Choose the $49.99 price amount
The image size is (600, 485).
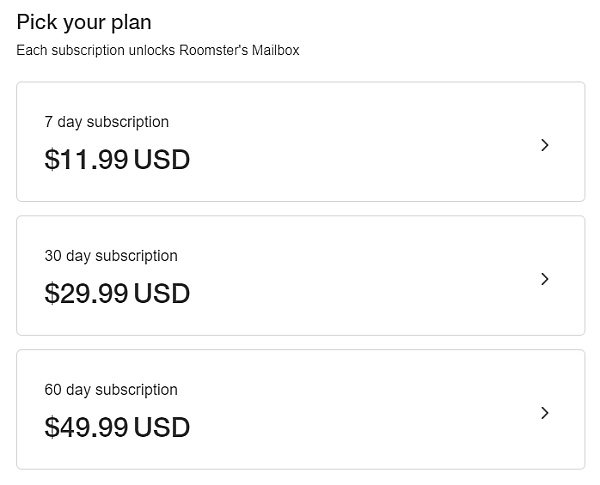click(86, 428)
